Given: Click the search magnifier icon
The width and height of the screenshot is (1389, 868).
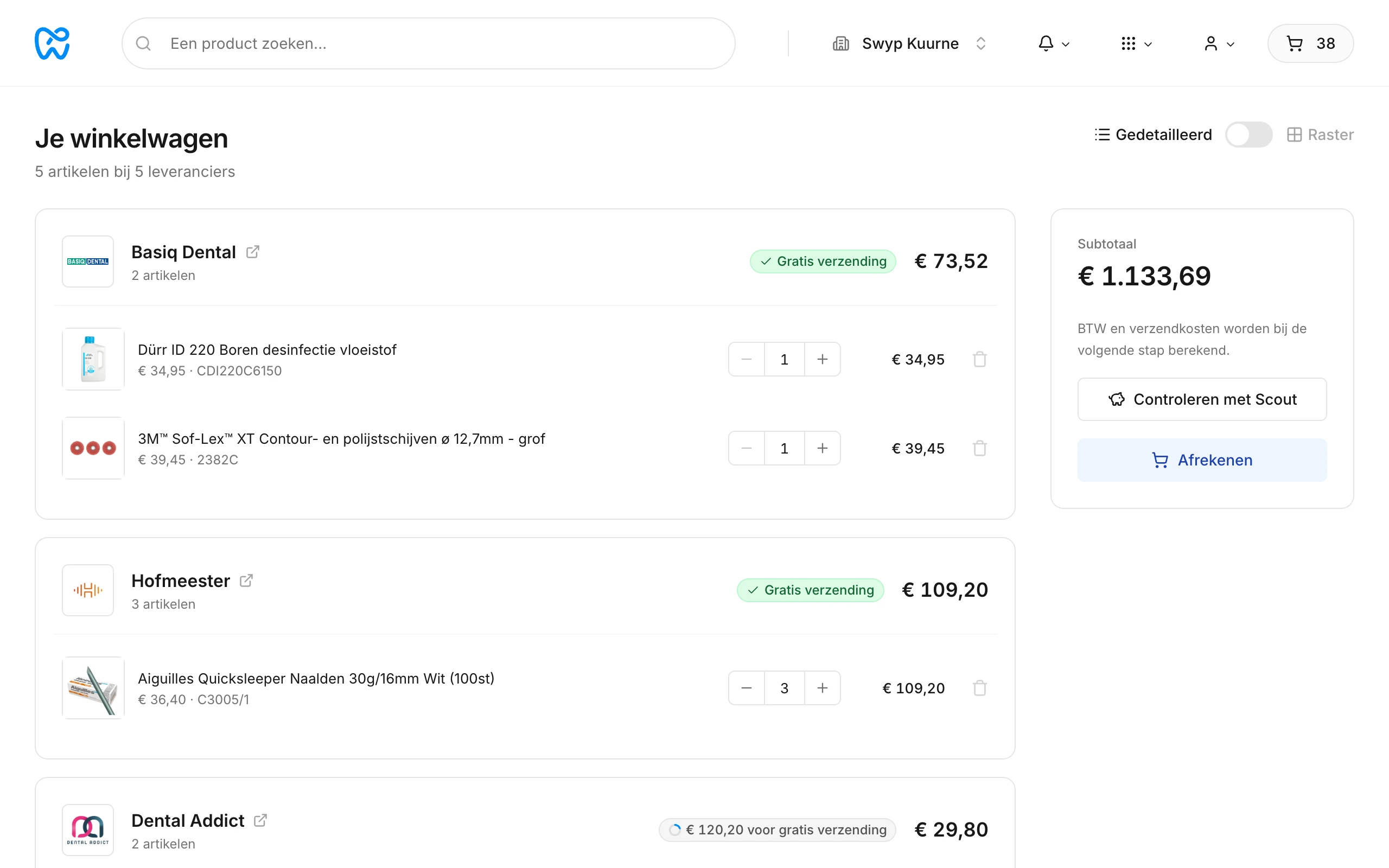Looking at the screenshot, I should click(x=143, y=43).
